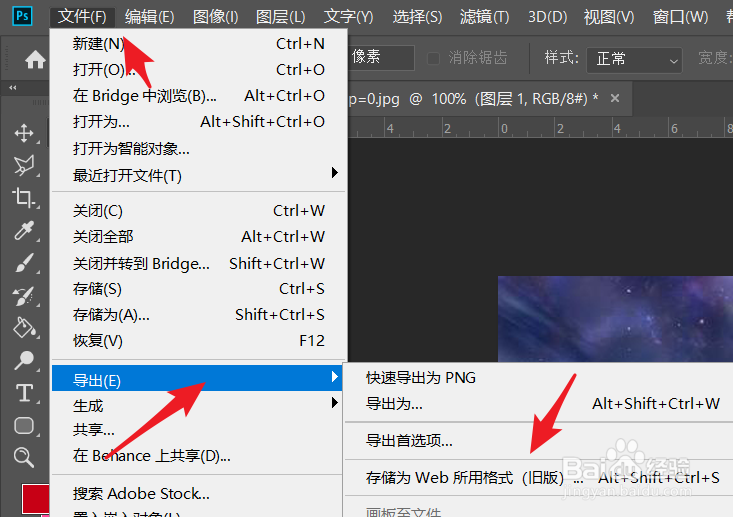This screenshot has height=517, width=733.
Task: Open the 图像(I) menu
Action: point(216,16)
